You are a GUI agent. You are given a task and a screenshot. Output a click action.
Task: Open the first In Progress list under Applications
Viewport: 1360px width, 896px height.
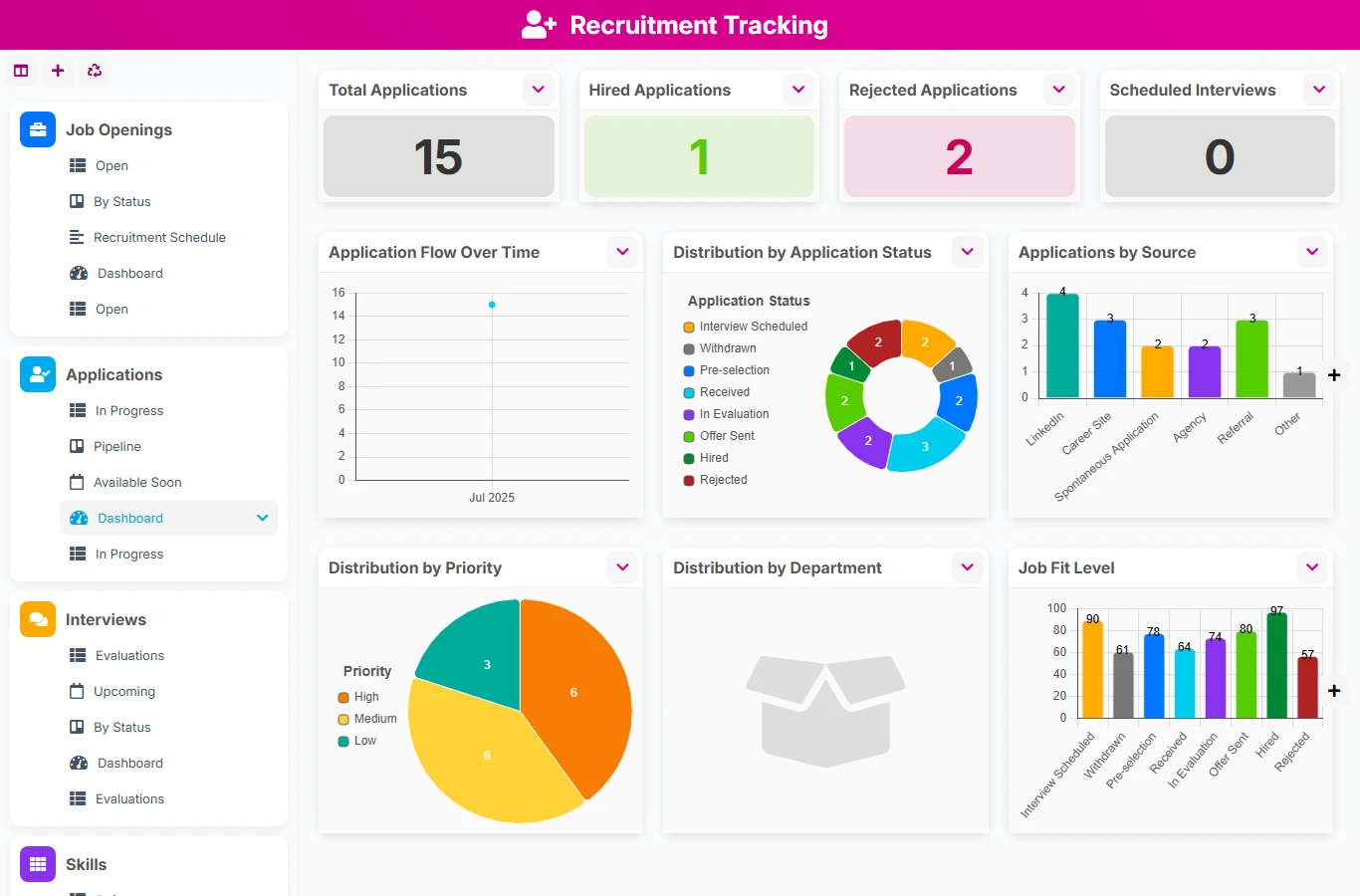coord(168,411)
